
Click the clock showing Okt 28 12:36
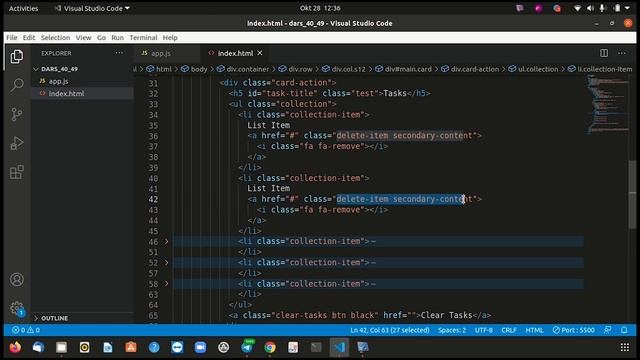coord(320,8)
